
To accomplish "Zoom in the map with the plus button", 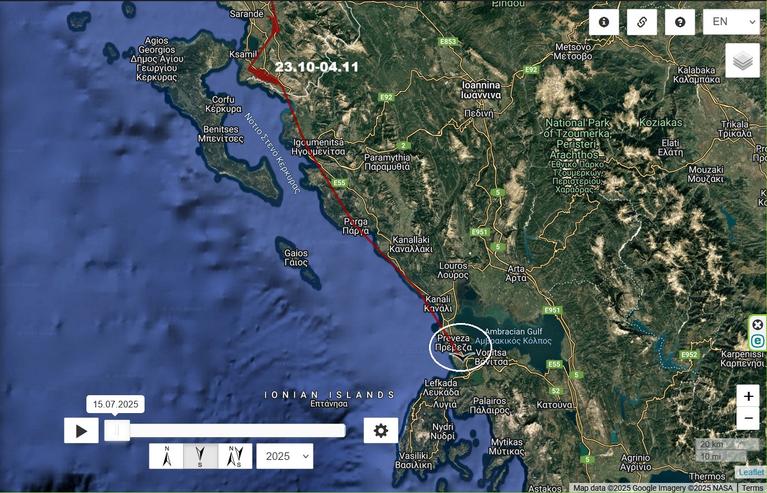I will click(748, 396).
